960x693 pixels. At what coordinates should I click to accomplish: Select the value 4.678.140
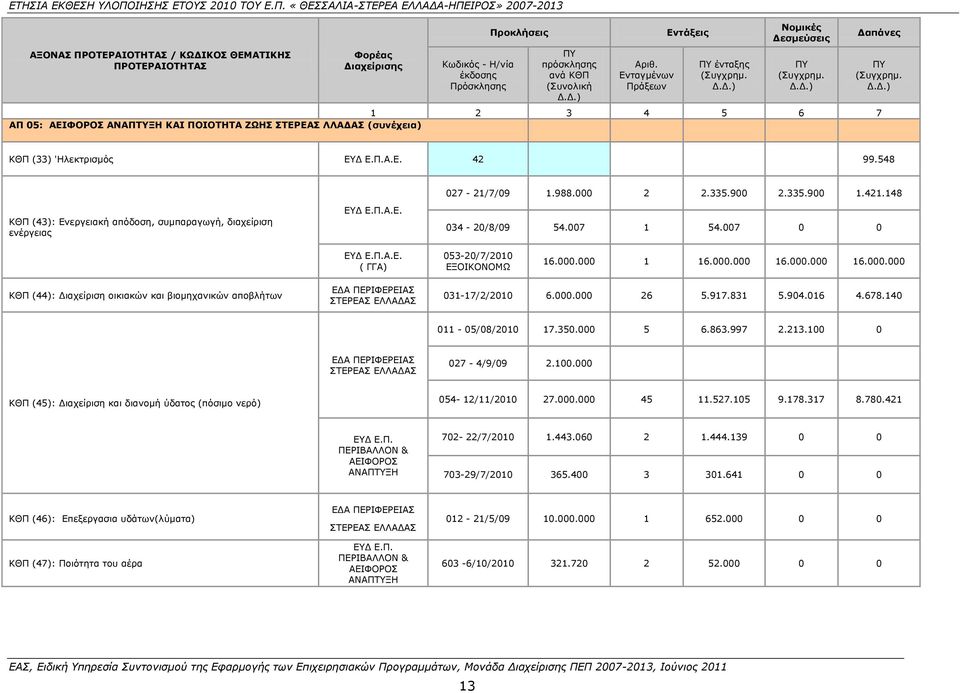point(879,295)
